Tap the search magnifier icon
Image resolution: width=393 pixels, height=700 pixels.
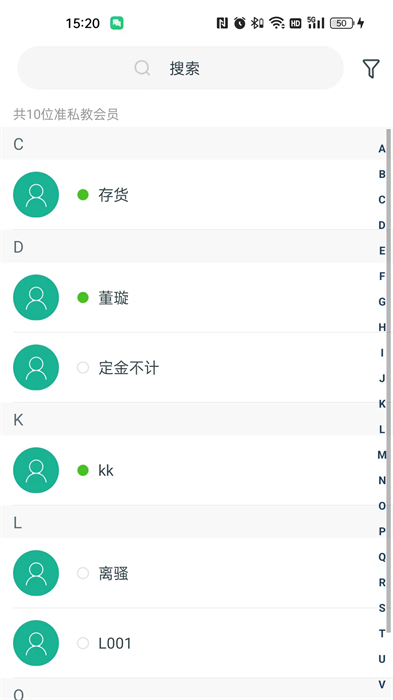pyautogui.click(x=142, y=68)
